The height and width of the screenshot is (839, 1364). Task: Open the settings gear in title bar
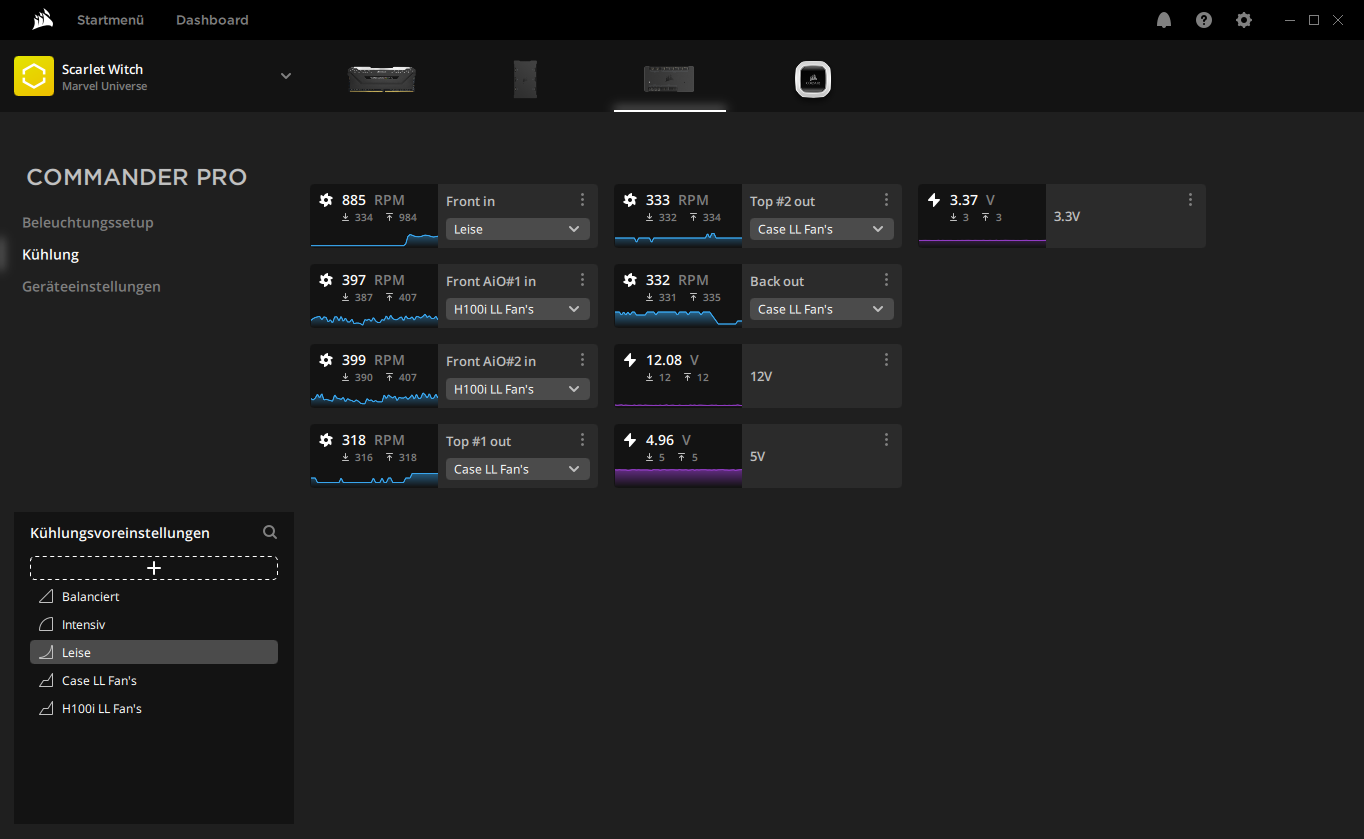click(x=1244, y=20)
